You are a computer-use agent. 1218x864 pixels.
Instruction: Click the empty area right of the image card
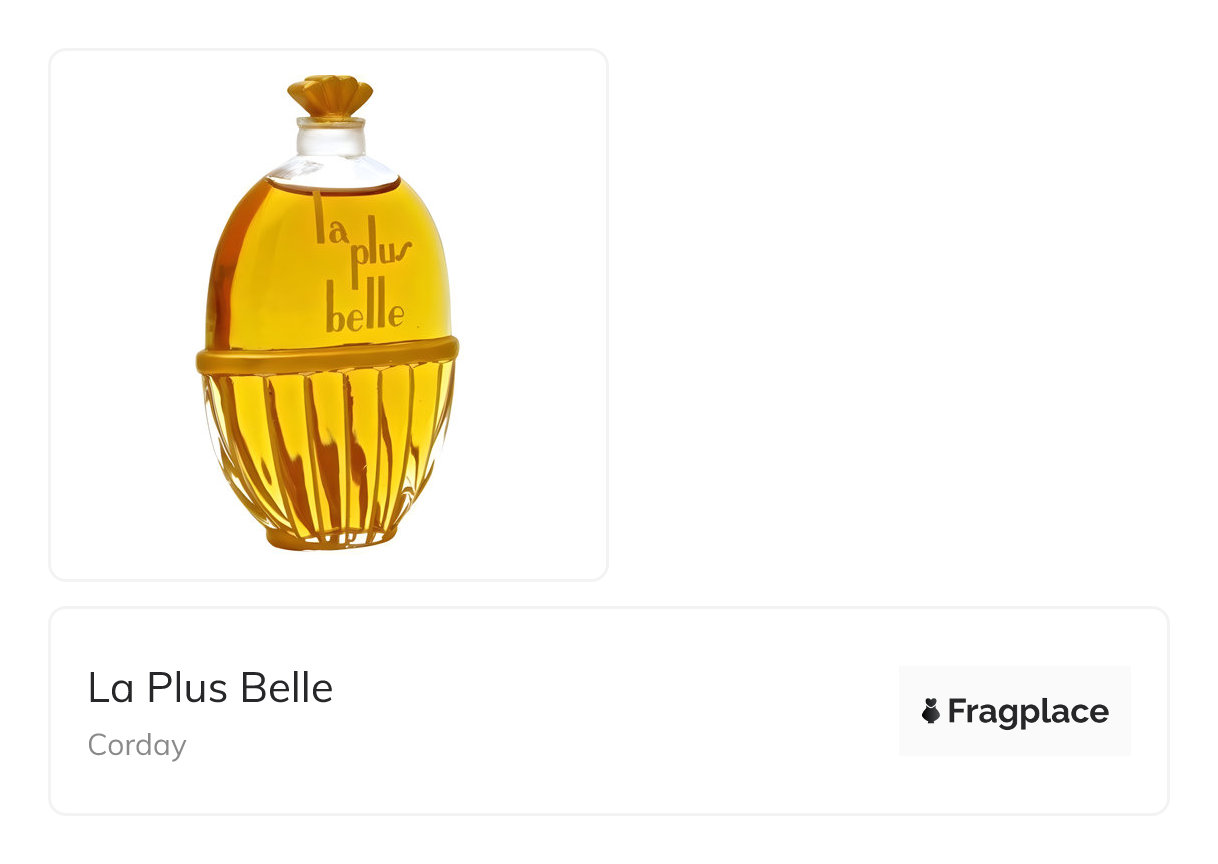[890, 314]
